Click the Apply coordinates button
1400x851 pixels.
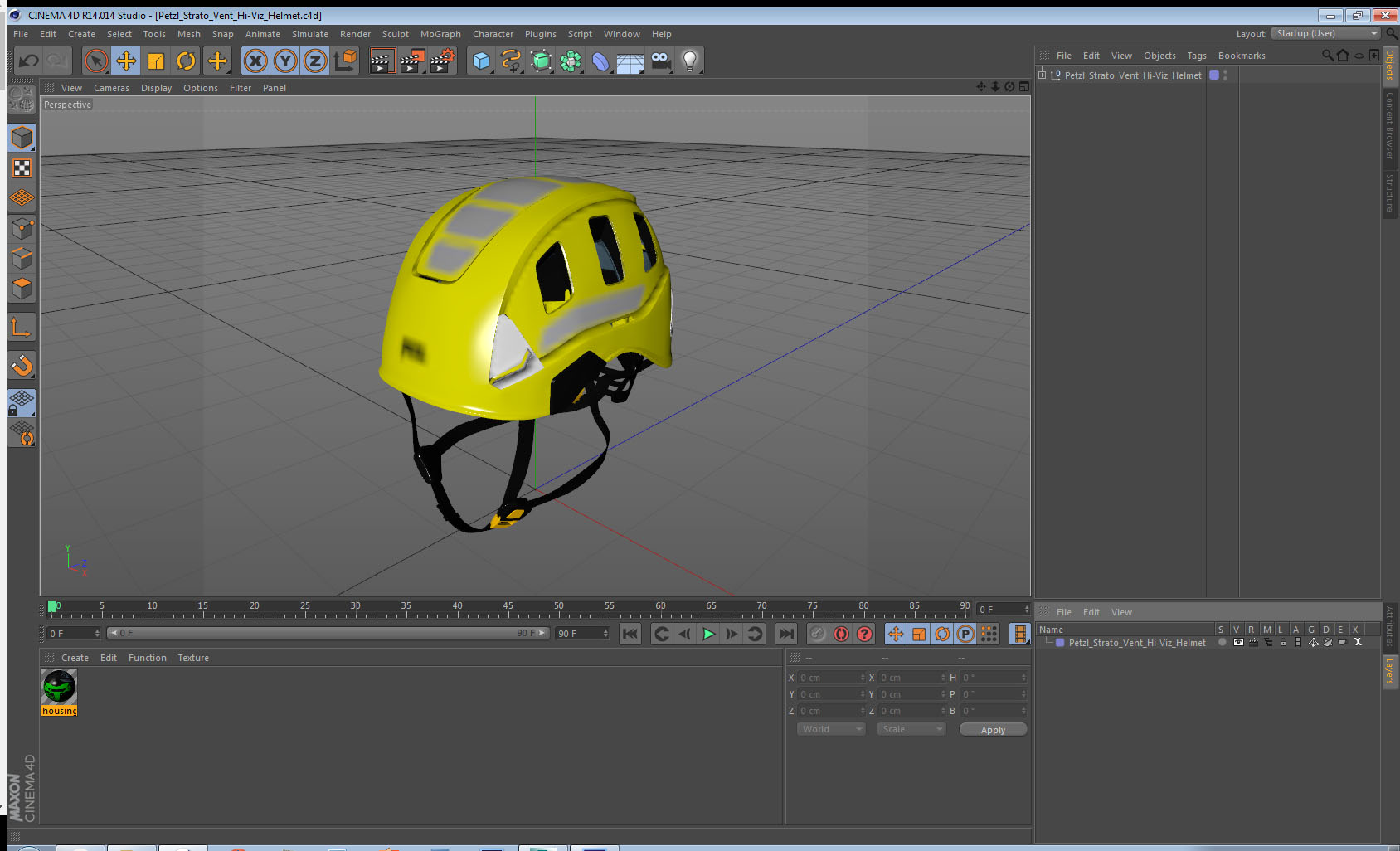point(993,730)
